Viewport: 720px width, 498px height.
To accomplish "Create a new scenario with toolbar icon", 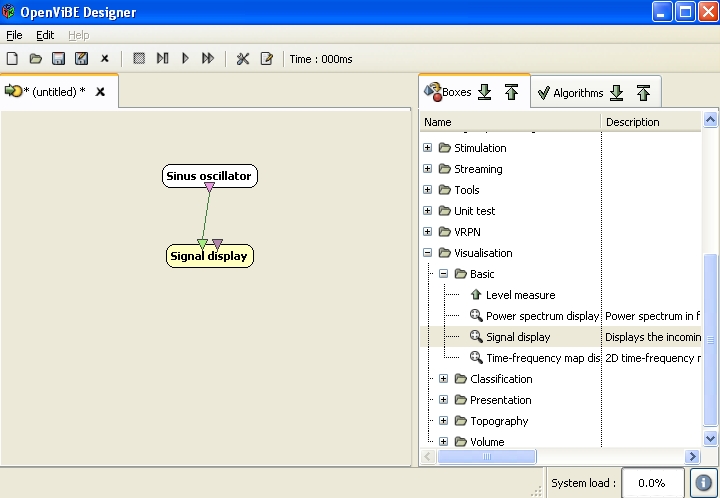I will (x=13, y=59).
